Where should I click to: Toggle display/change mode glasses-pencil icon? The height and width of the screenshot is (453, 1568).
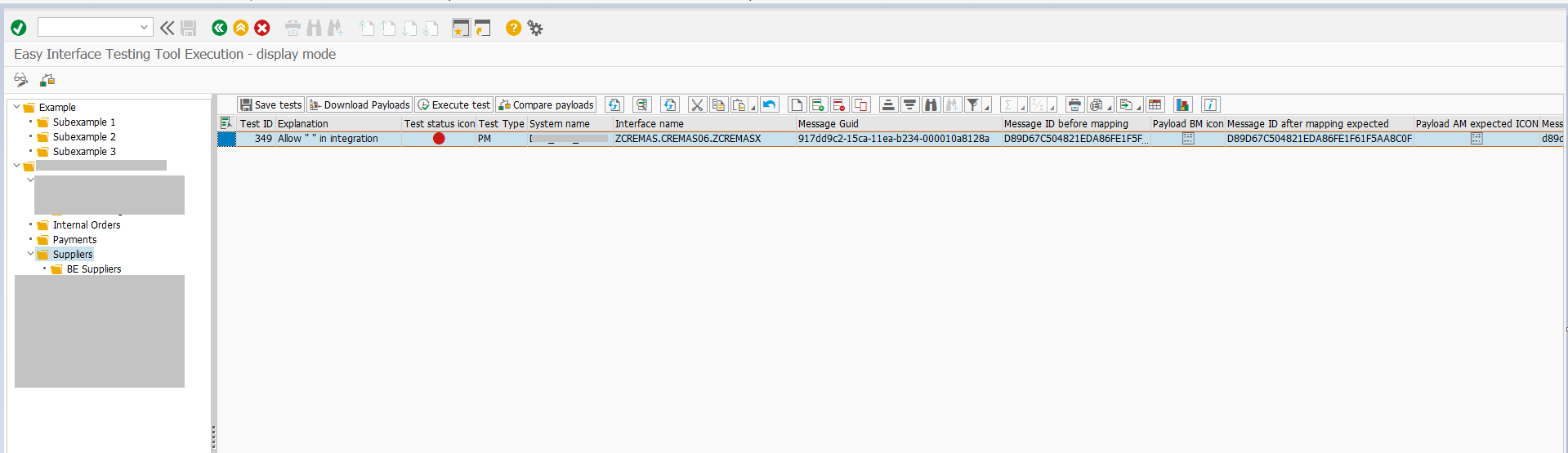[21, 80]
